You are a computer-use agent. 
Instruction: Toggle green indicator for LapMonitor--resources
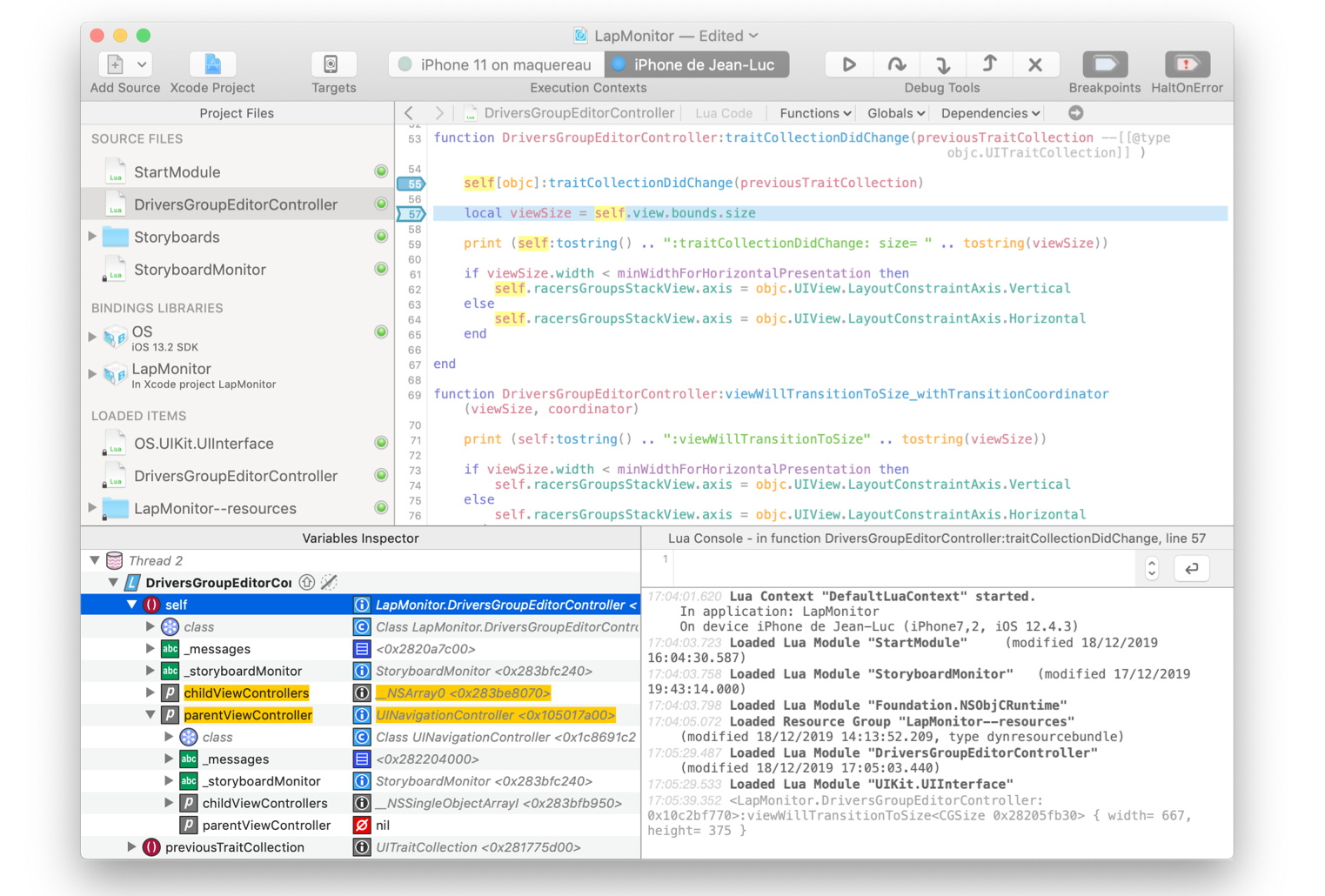(x=381, y=508)
